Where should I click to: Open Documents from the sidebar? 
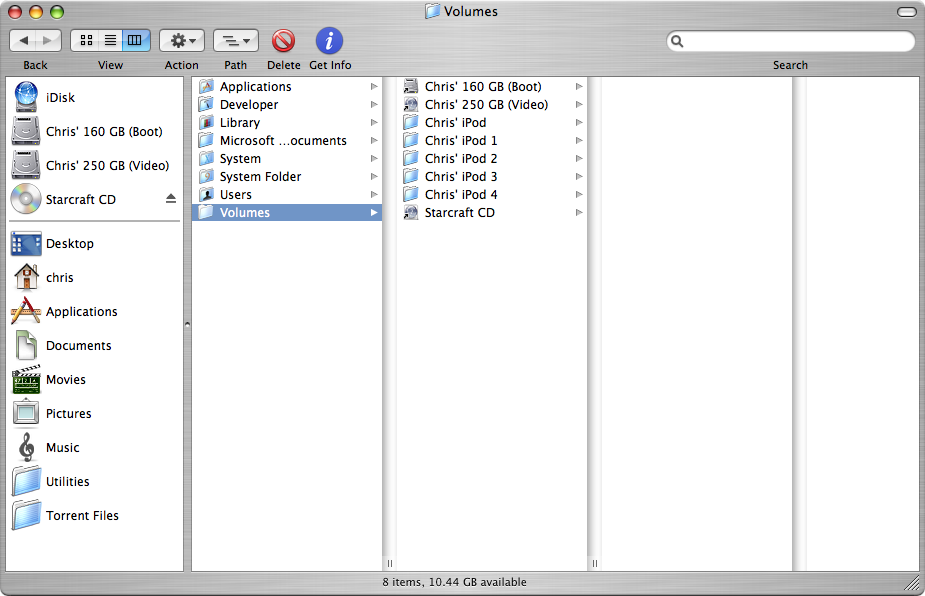(94, 346)
